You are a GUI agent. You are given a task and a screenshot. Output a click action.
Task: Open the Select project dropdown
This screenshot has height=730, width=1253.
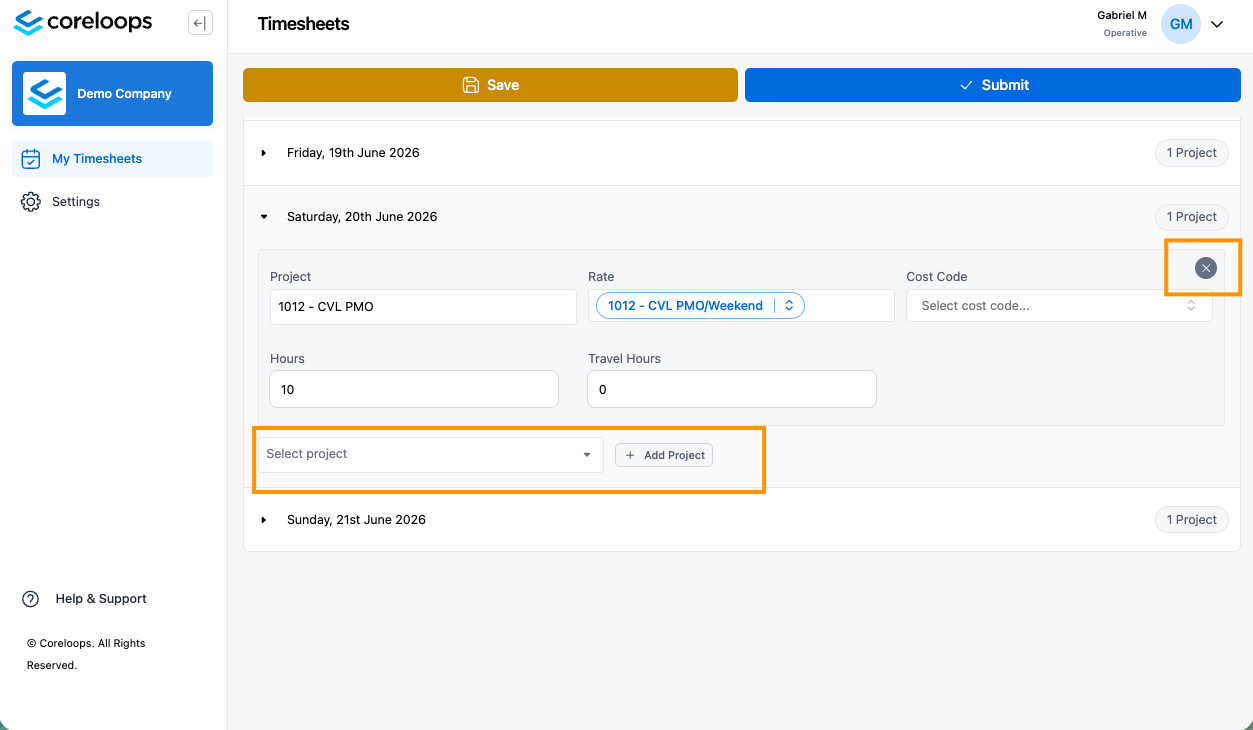[x=431, y=454]
